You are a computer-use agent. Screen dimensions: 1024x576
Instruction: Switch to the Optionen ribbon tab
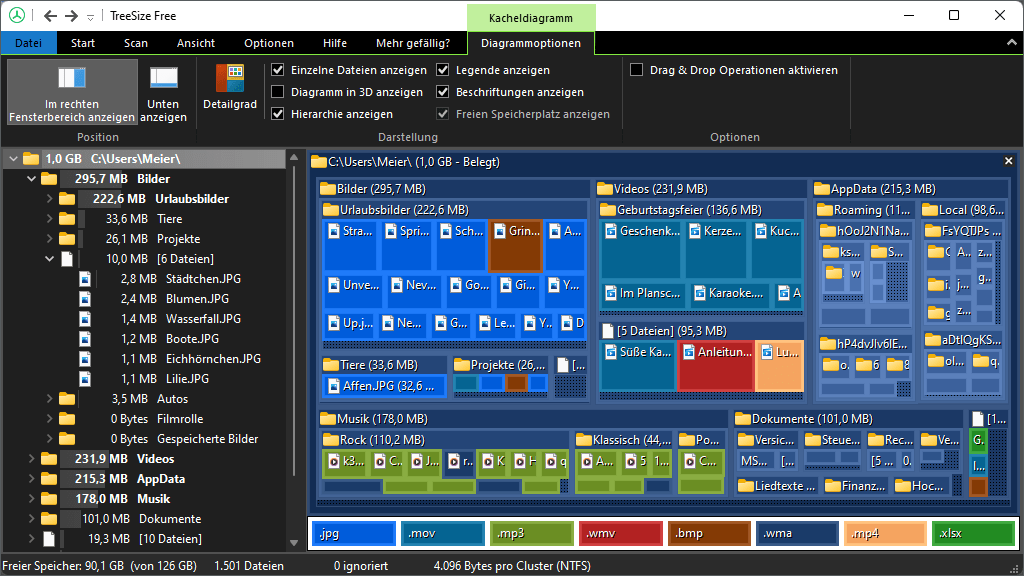pyautogui.click(x=269, y=43)
